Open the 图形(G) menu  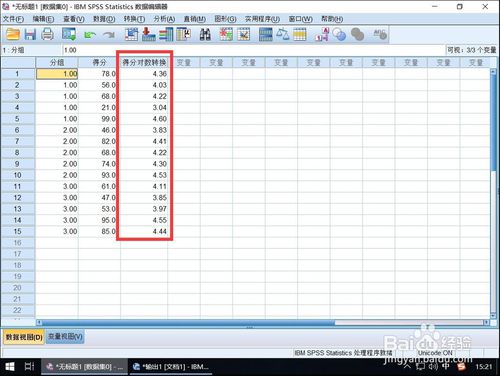(x=225, y=19)
